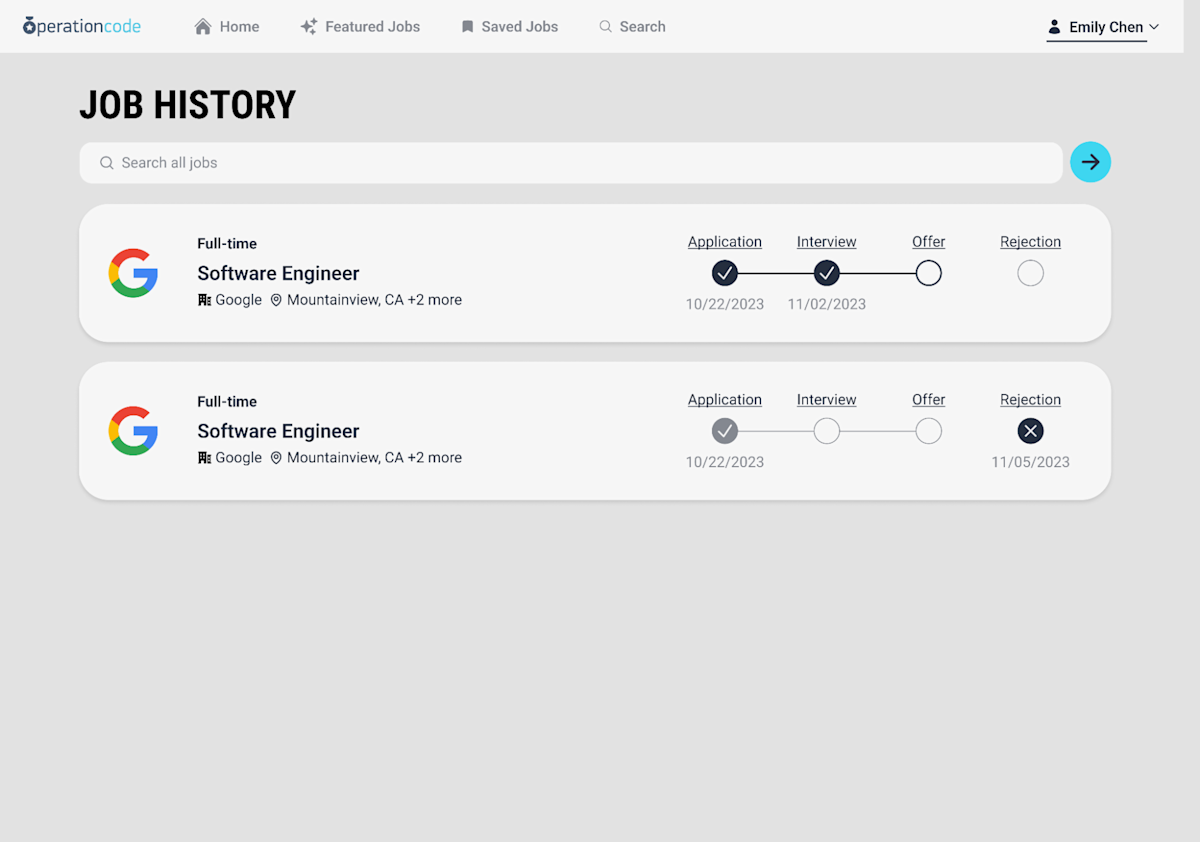
Task: Open the Home nav item
Action: click(x=227, y=27)
